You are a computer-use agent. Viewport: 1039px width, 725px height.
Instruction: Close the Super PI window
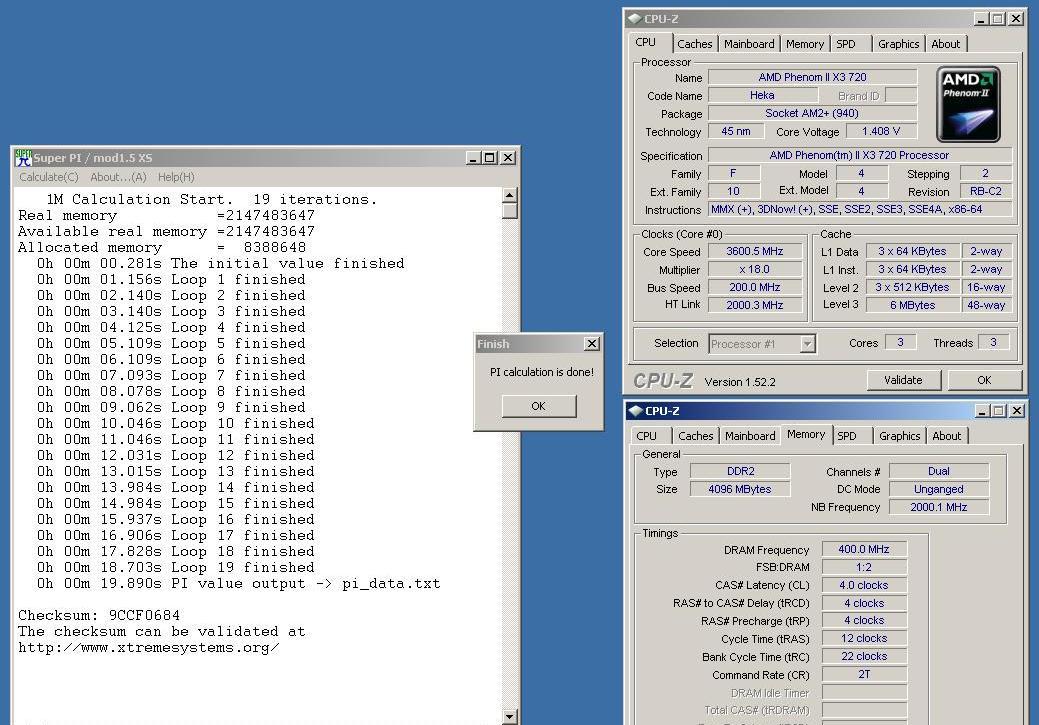click(x=508, y=158)
